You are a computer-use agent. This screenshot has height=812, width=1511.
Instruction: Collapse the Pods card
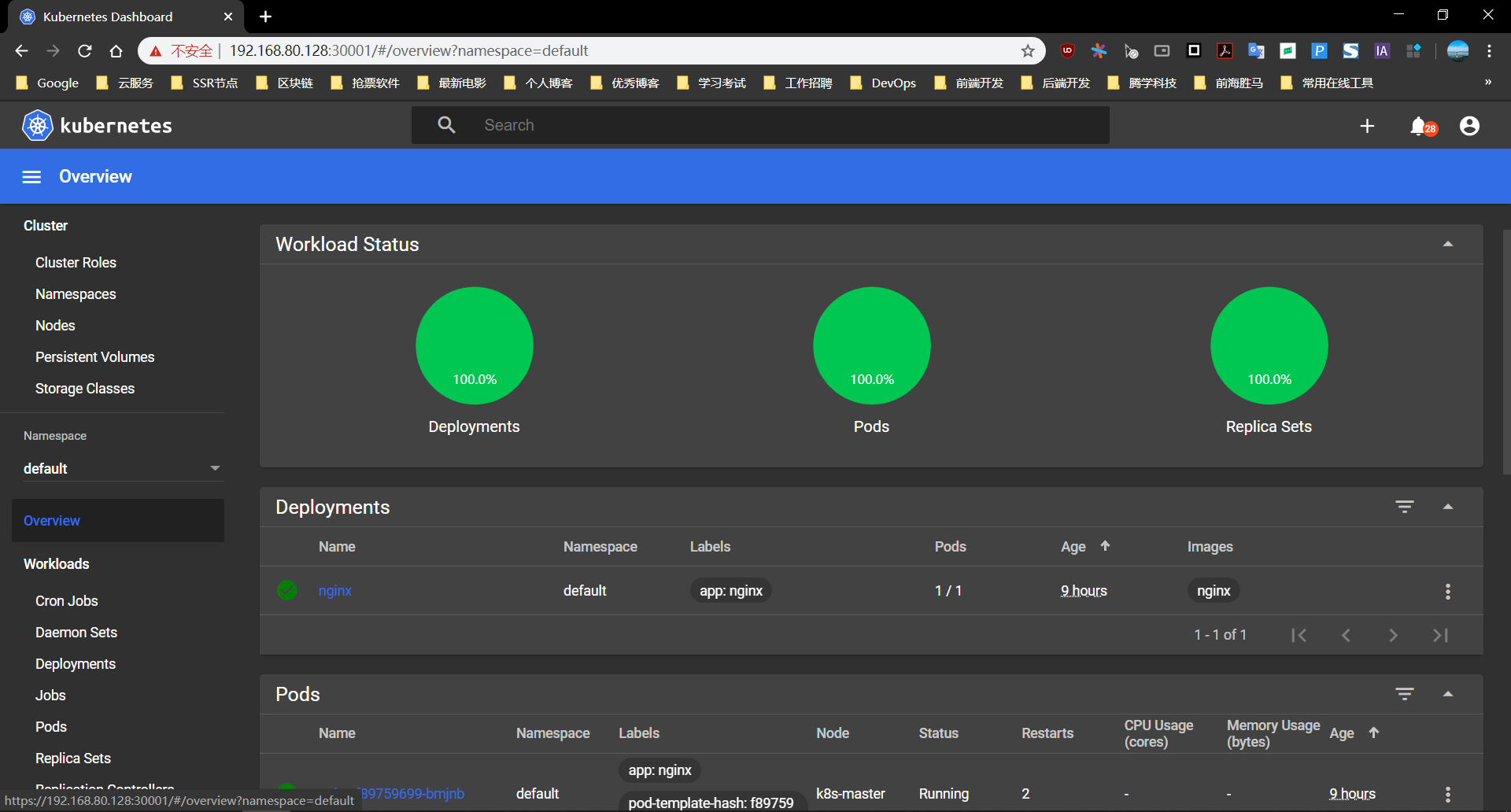point(1448,694)
